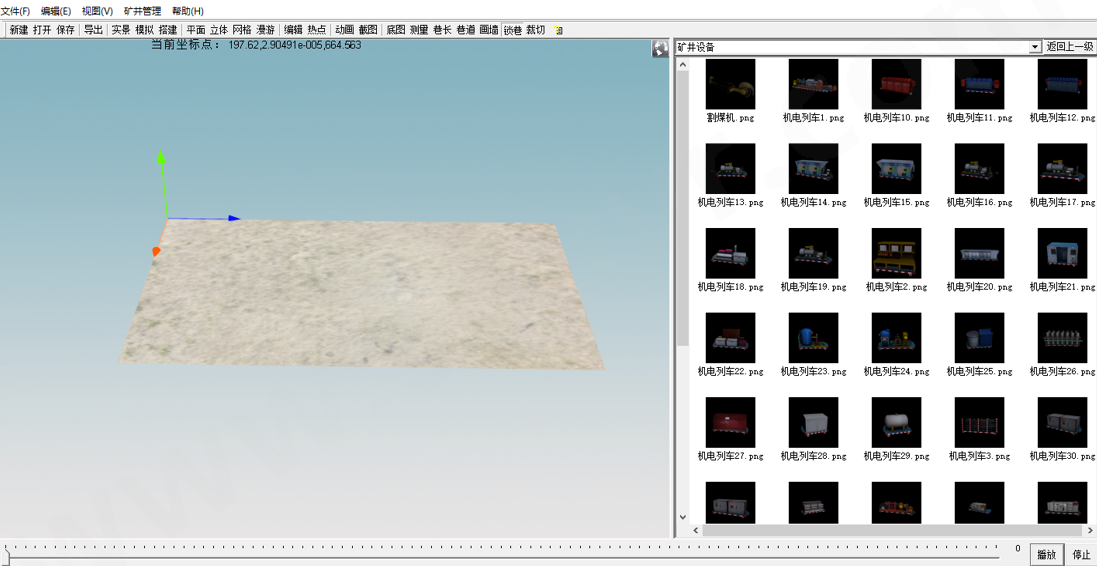This screenshot has width=1097, height=566.
Task: Select the 割煤机.png equipment thumbnail
Action: [730, 84]
